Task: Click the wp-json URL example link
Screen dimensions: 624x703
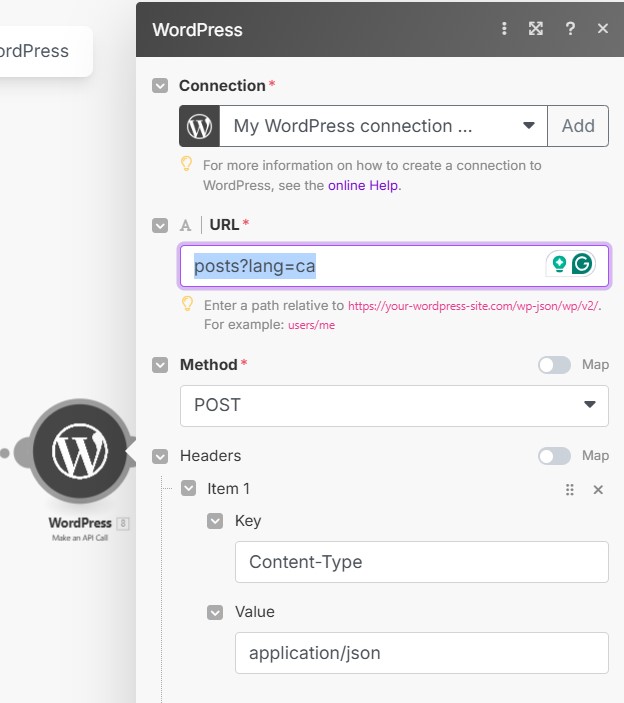Action: (473, 306)
